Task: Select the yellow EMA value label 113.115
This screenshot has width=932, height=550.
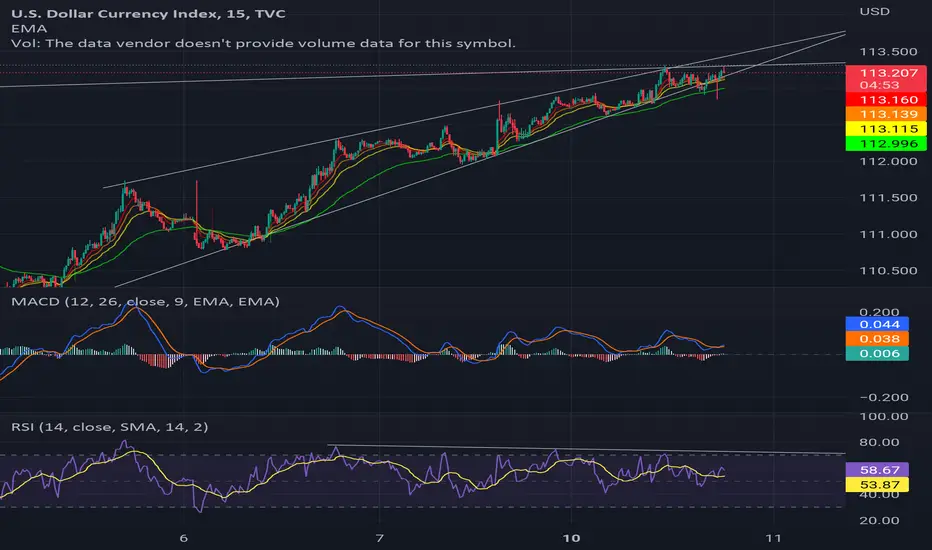Action: pos(886,129)
